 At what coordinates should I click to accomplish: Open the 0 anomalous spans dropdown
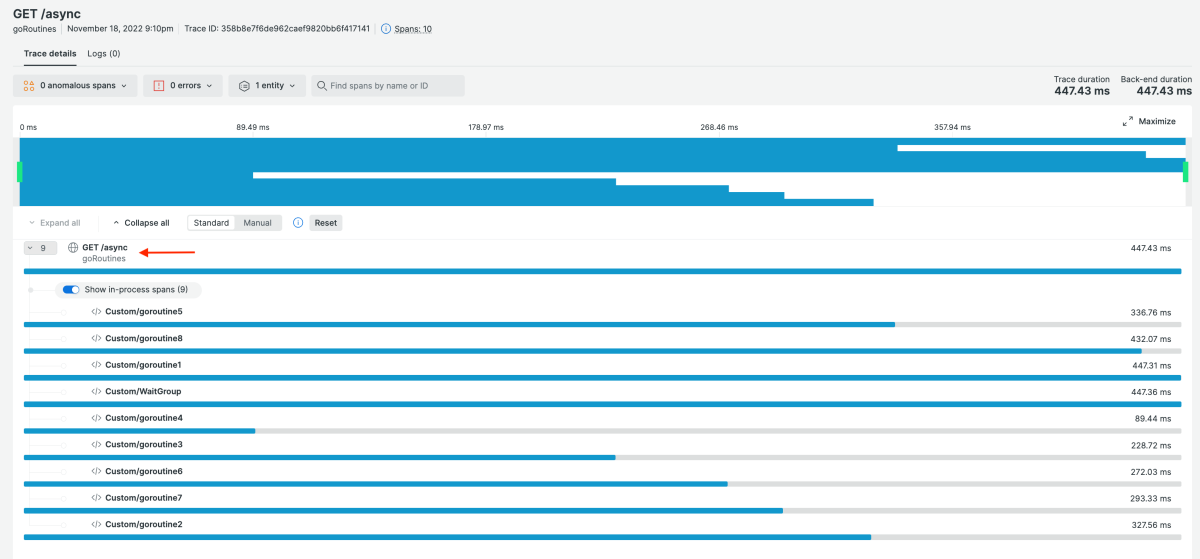point(76,86)
